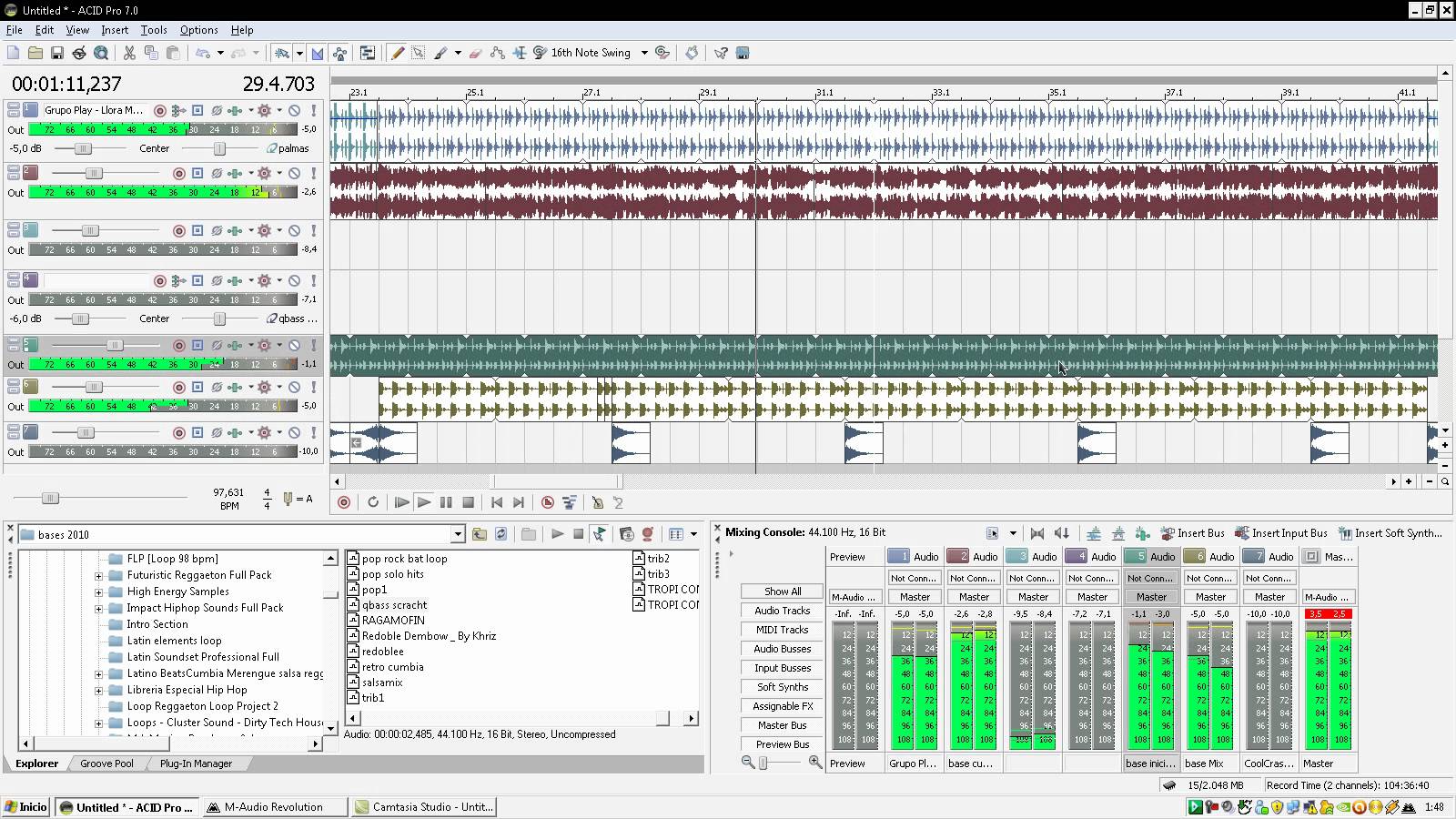Refresh the Explorer file list
This screenshot has height=819, width=1456.
pyautogui.click(x=500, y=534)
